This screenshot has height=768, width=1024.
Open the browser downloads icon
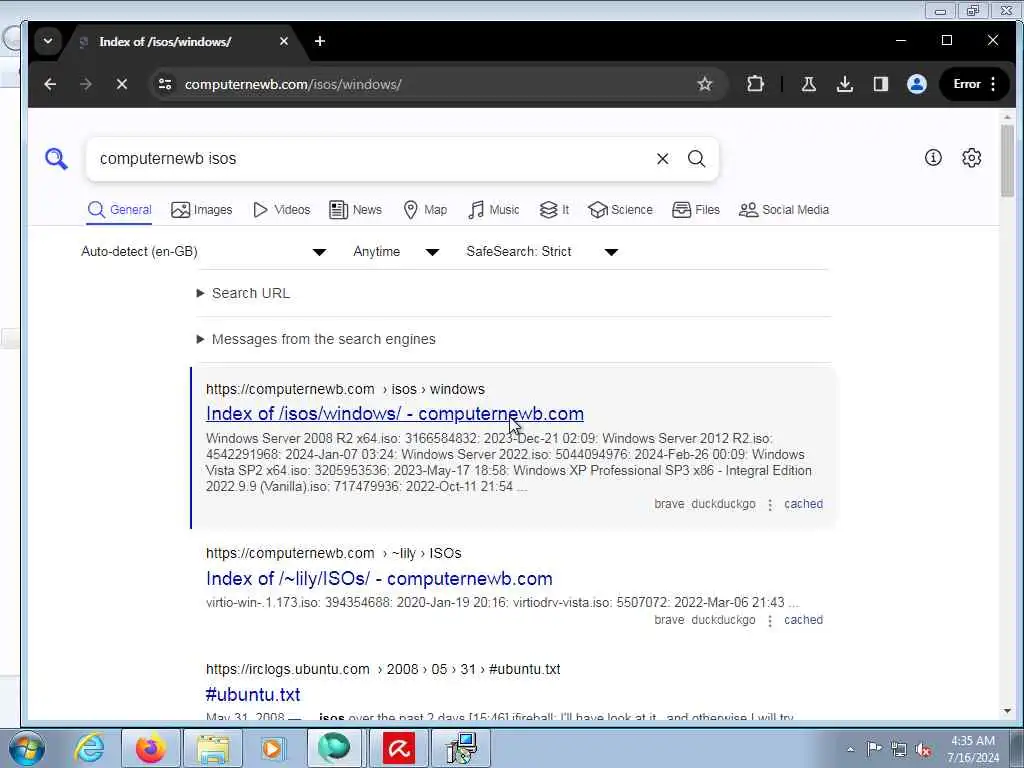tap(844, 84)
